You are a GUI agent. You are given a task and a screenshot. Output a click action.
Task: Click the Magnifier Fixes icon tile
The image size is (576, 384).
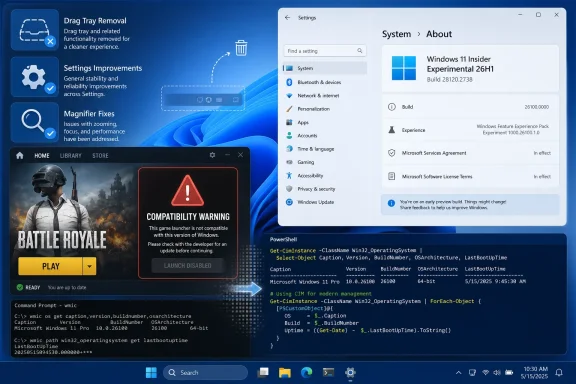(35, 122)
